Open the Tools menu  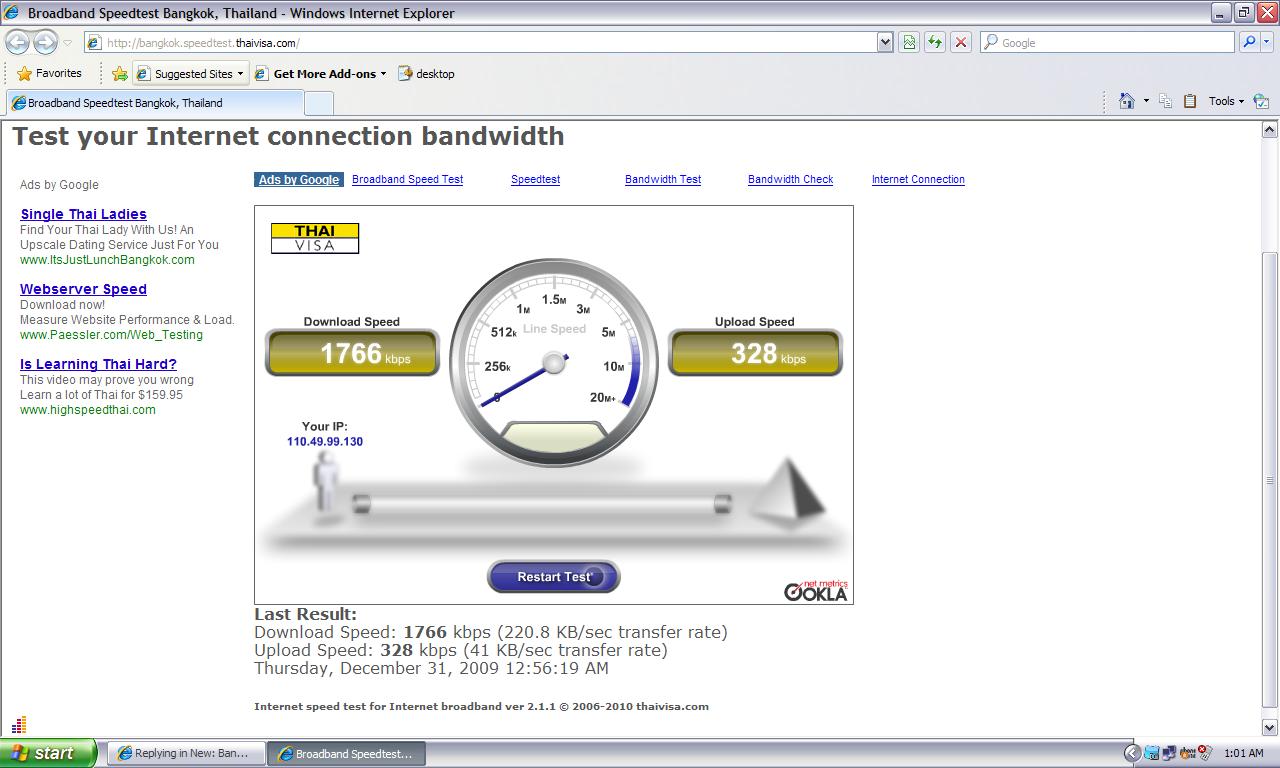point(1226,101)
